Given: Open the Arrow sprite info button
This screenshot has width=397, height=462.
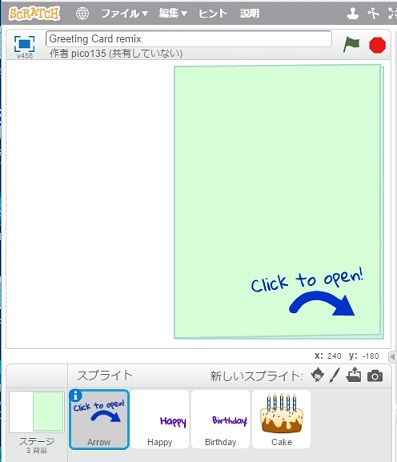Looking at the screenshot, I should [76, 396].
